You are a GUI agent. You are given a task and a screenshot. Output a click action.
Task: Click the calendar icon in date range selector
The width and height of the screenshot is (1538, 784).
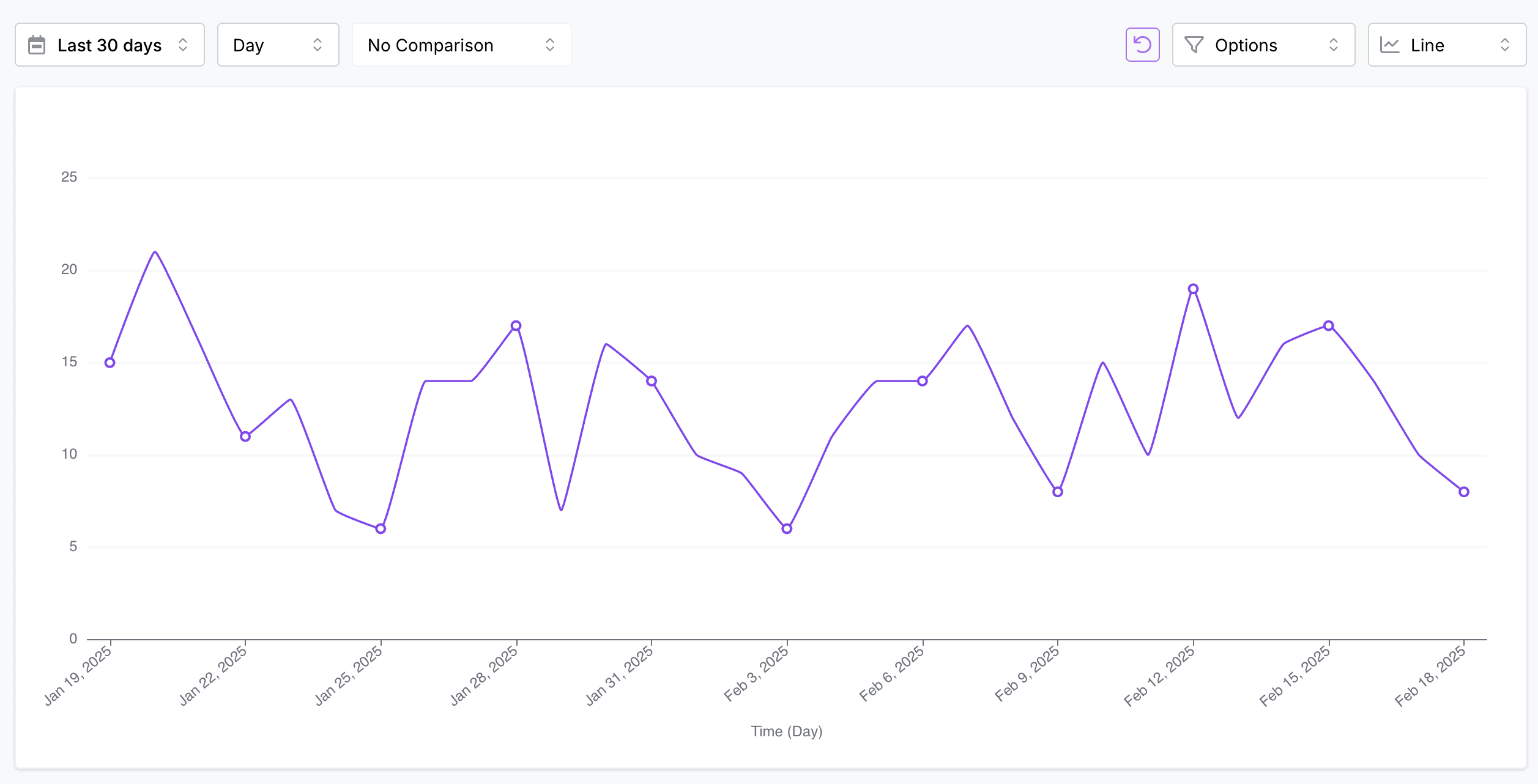tap(37, 45)
